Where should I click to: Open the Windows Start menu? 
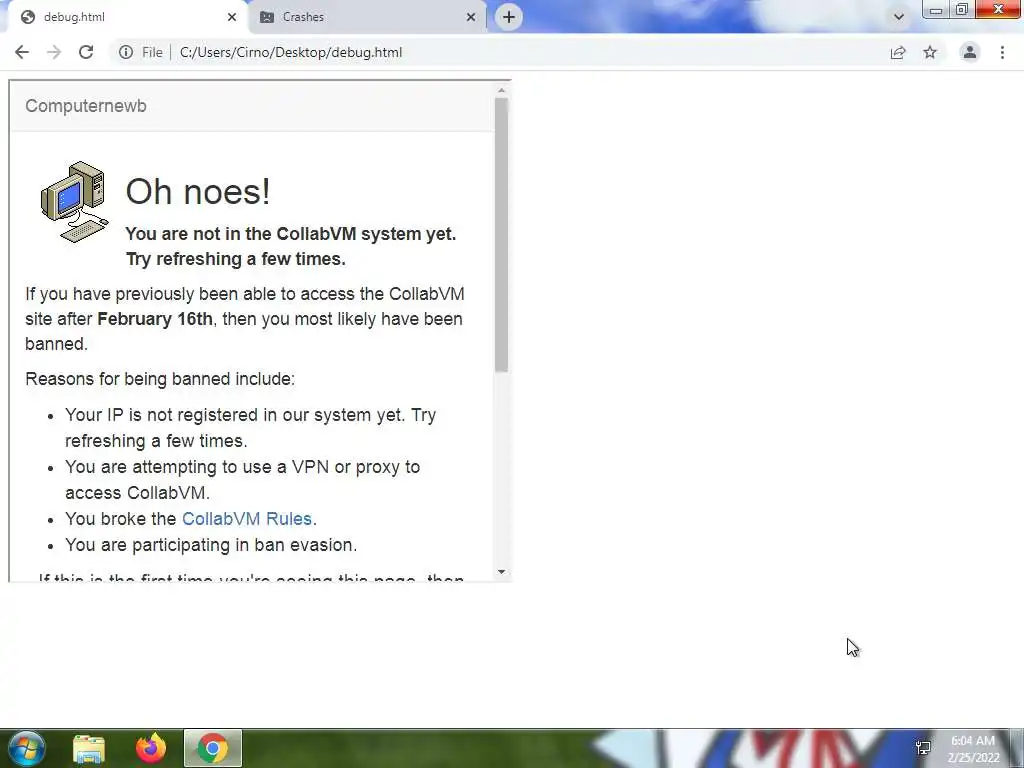[x=26, y=748]
